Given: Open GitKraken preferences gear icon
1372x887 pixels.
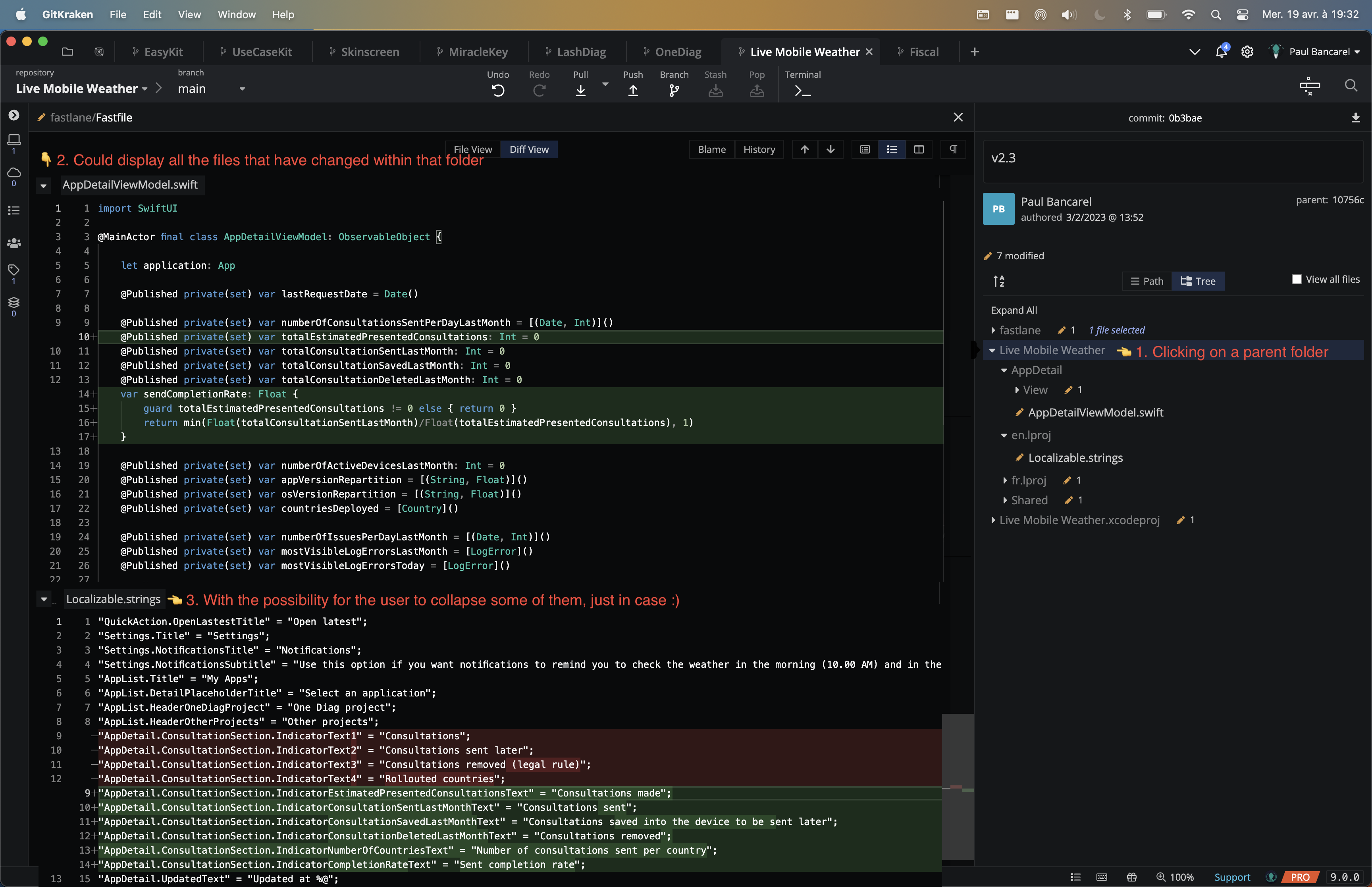Looking at the screenshot, I should pos(1247,51).
